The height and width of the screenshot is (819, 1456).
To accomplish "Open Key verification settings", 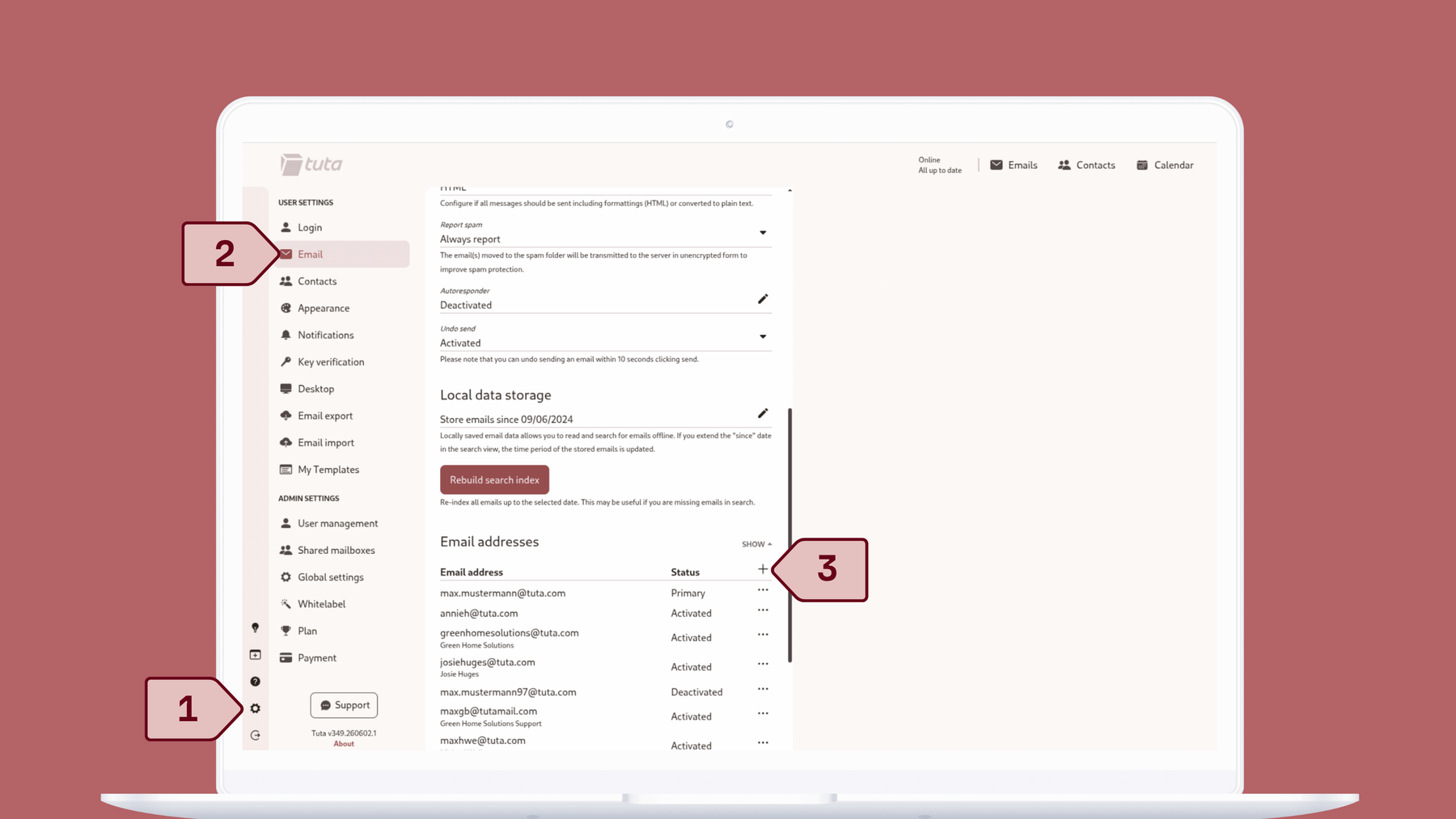I will coord(344,361).
